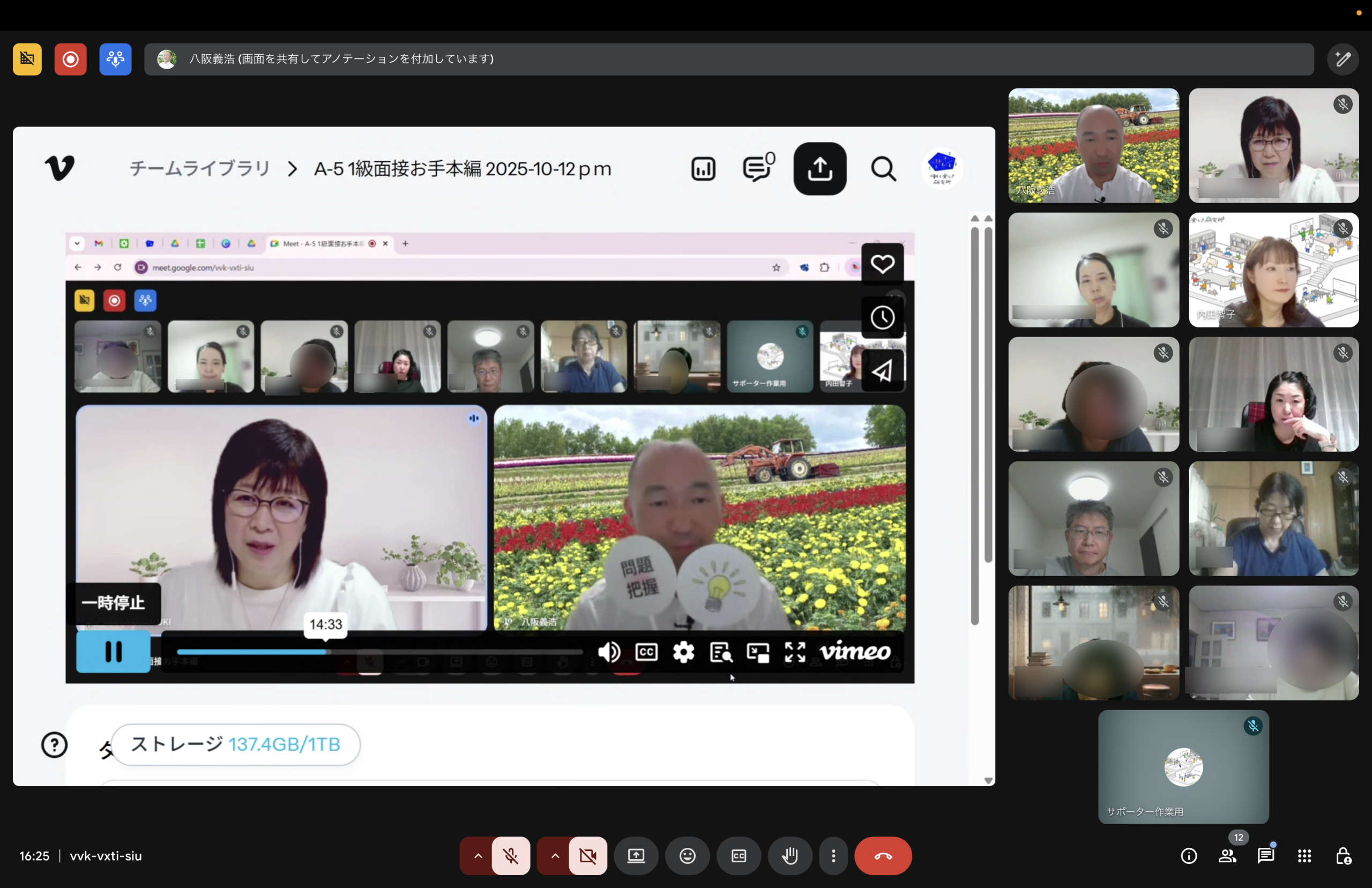Expand video settings arrow beside camera
The width and height of the screenshot is (1372, 888).
point(555,856)
